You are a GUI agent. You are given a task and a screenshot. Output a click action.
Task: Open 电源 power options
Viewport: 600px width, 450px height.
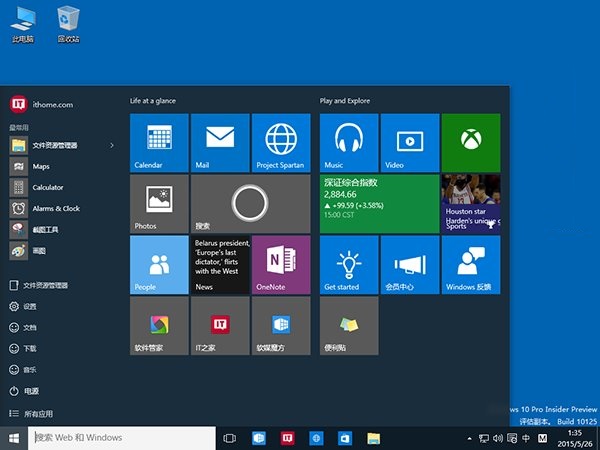(x=31, y=391)
